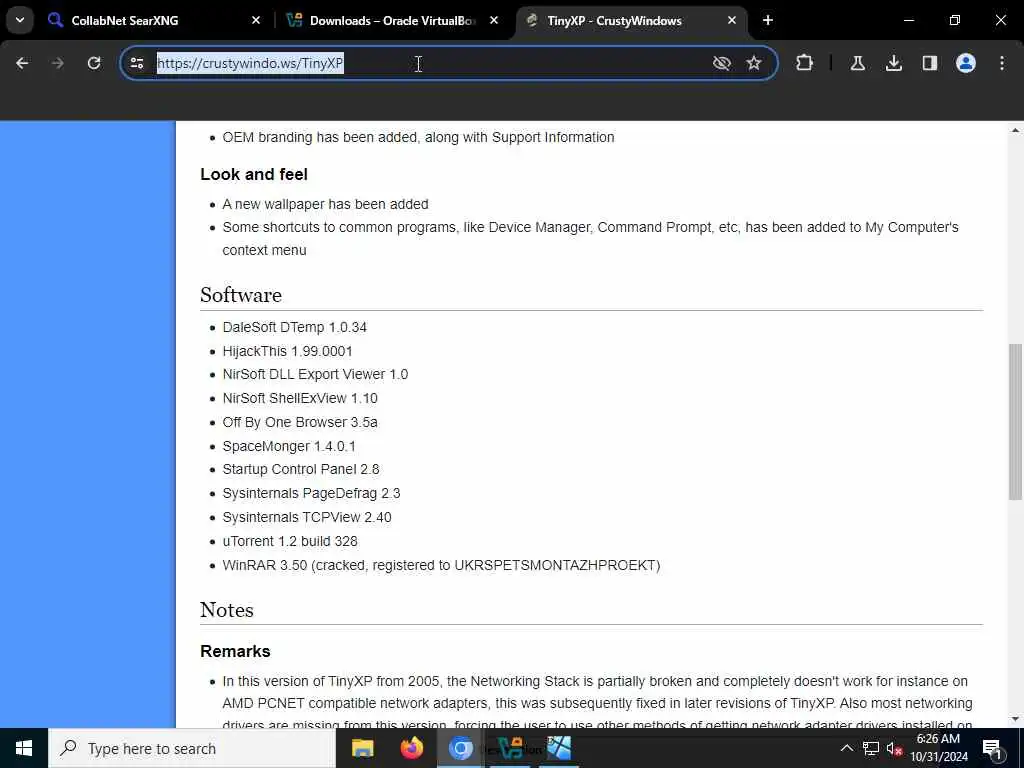Launch Firefox from the taskbar

(x=411, y=748)
